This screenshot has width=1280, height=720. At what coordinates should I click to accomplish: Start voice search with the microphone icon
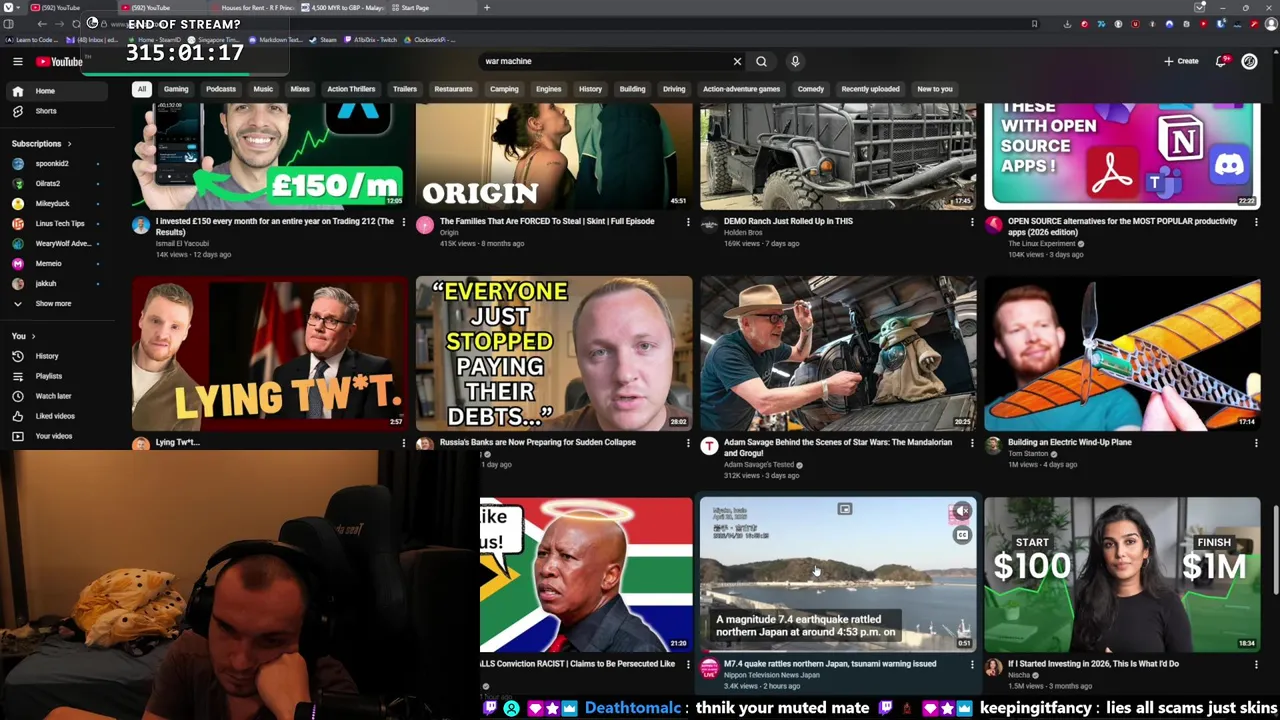(795, 61)
